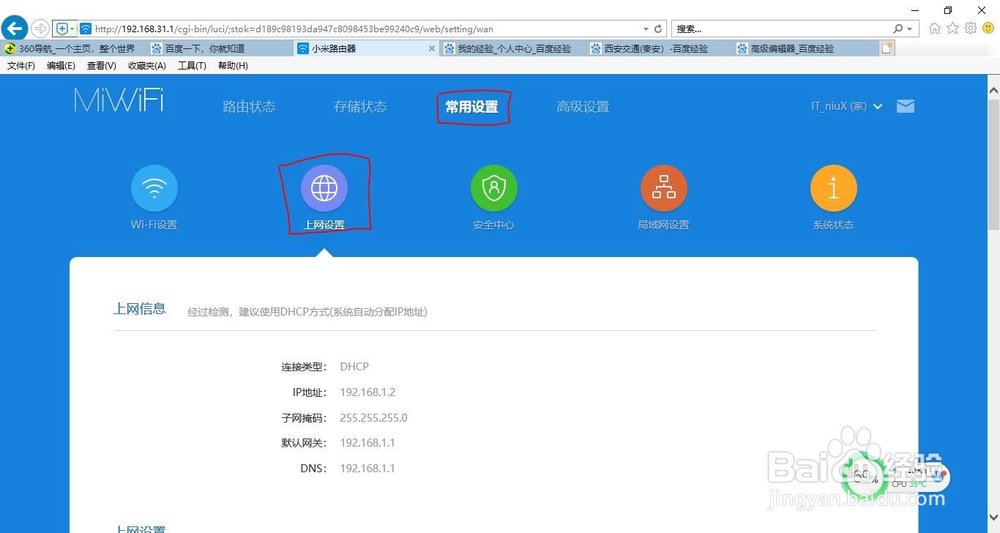This screenshot has width=1000, height=533.
Task: Switch to the 高级编辑器_百度经验 browser tab
Action: click(805, 48)
